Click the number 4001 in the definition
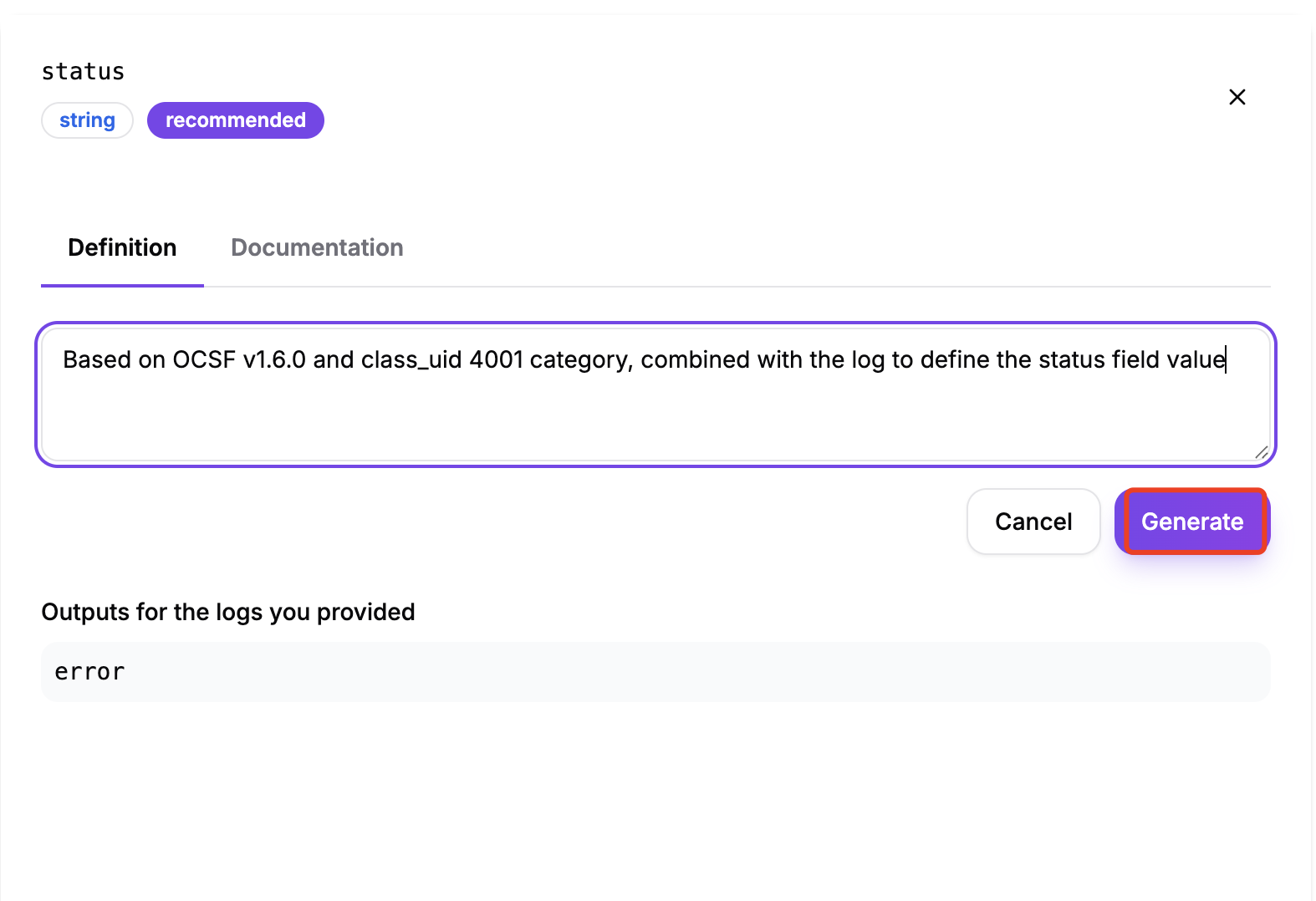The image size is (1316, 901). [x=496, y=360]
